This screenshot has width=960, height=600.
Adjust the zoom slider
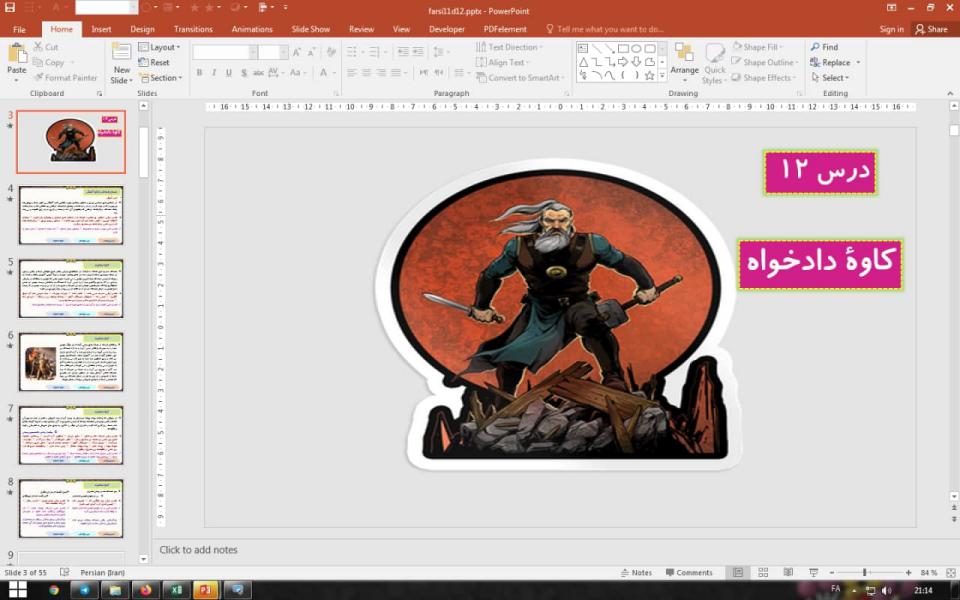[864, 572]
